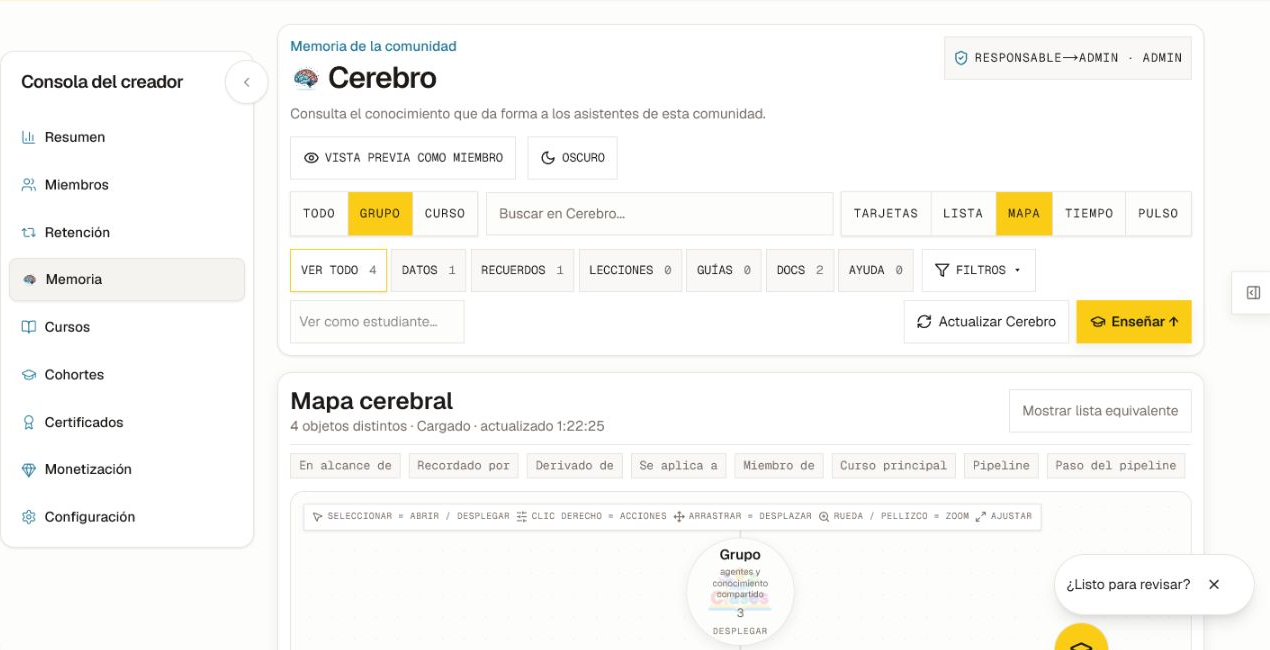Screen dimensions: 1270x650
Task: Open Certificados page
Action: coord(127,422)
